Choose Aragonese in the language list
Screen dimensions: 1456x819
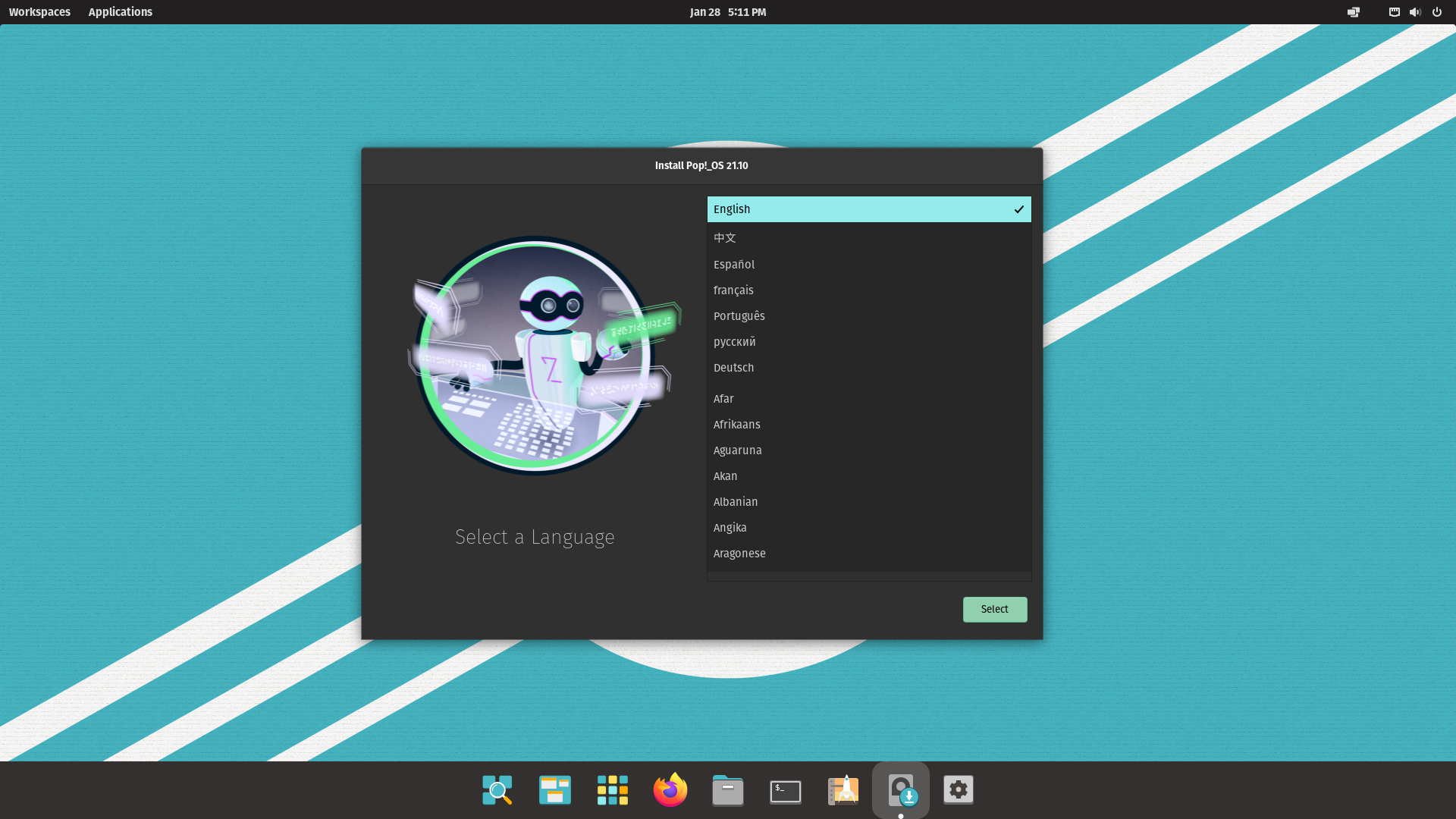[869, 554]
